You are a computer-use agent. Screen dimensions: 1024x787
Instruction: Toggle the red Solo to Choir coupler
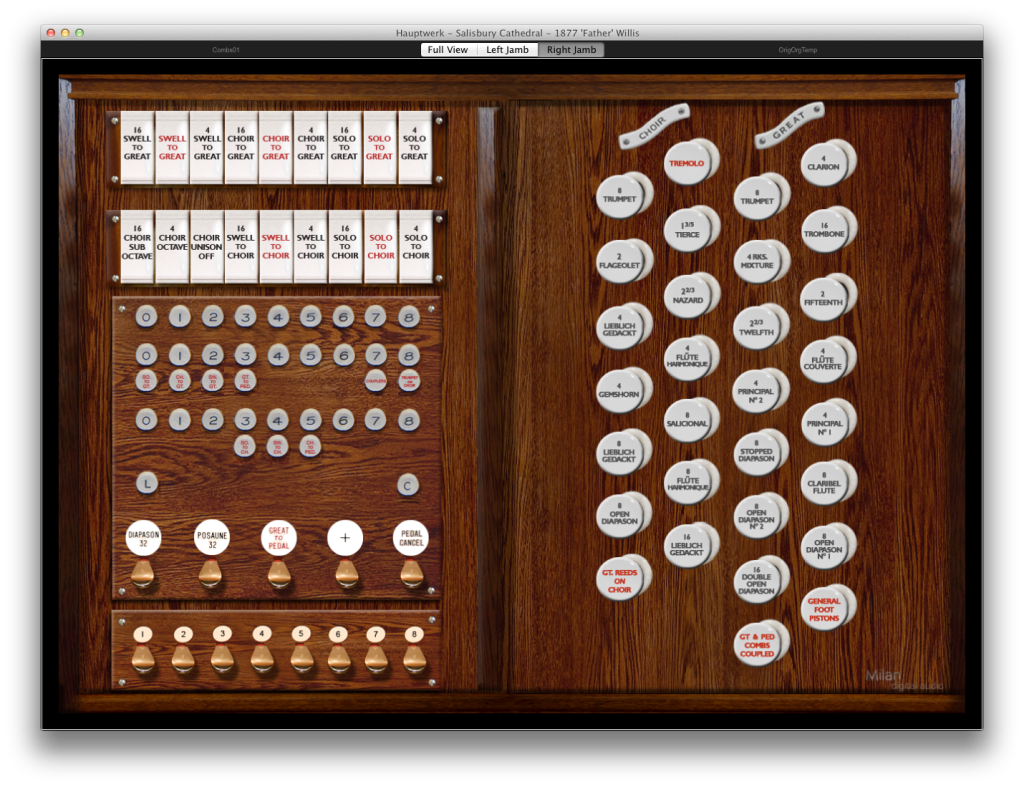[381, 247]
